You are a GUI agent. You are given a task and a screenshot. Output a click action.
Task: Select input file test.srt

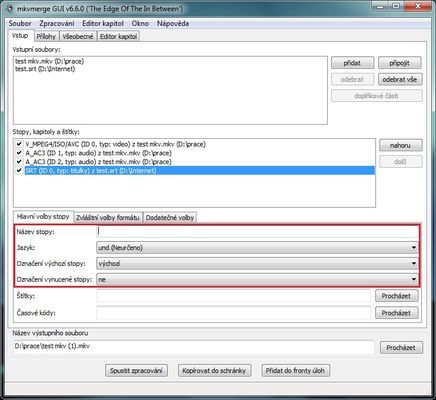(45, 69)
